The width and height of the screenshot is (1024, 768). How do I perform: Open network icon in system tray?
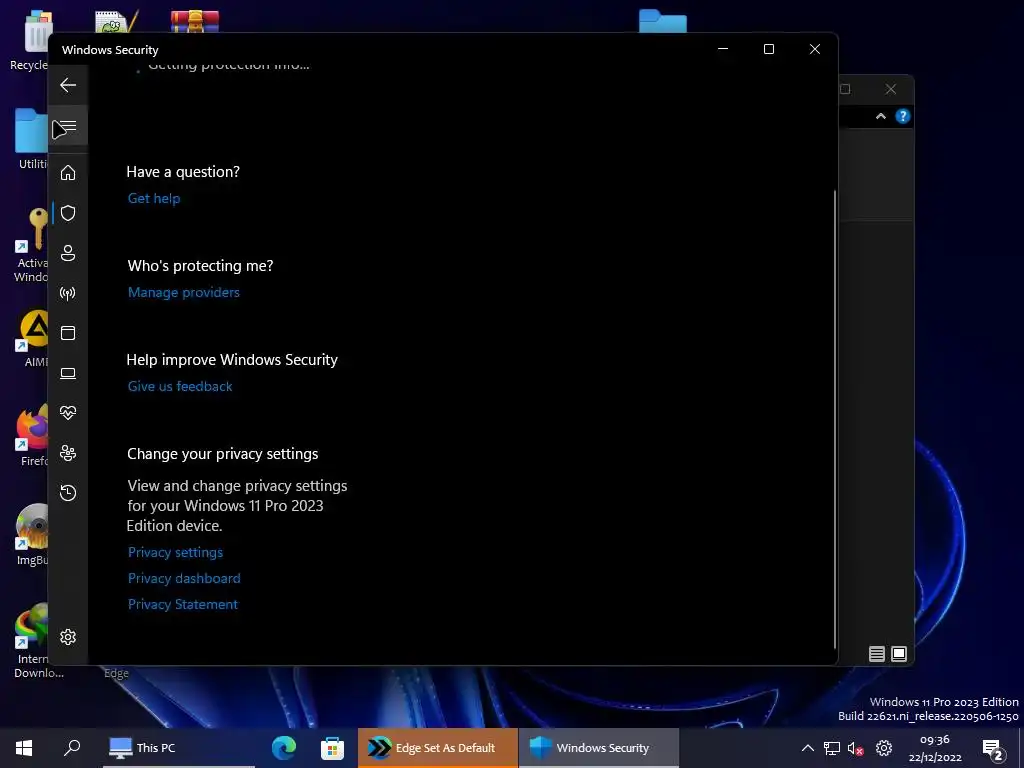click(831, 748)
